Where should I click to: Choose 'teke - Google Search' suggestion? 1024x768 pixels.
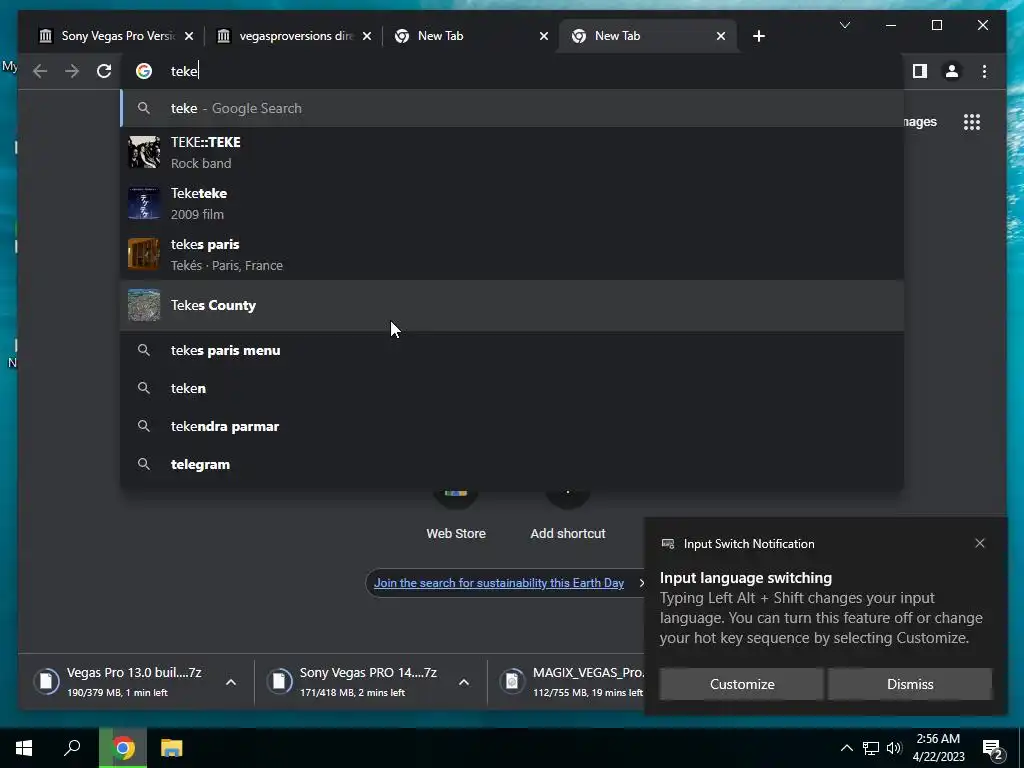point(513,108)
